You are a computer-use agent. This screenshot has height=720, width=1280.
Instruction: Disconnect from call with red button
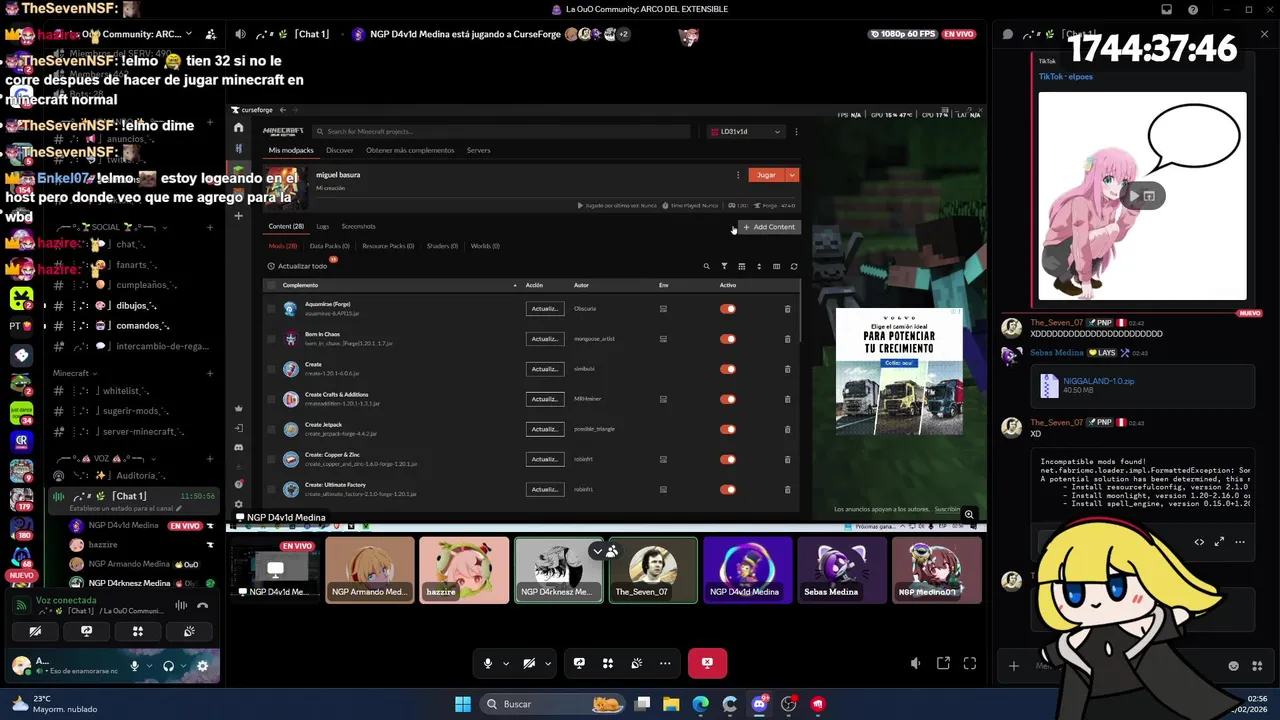[x=707, y=663]
